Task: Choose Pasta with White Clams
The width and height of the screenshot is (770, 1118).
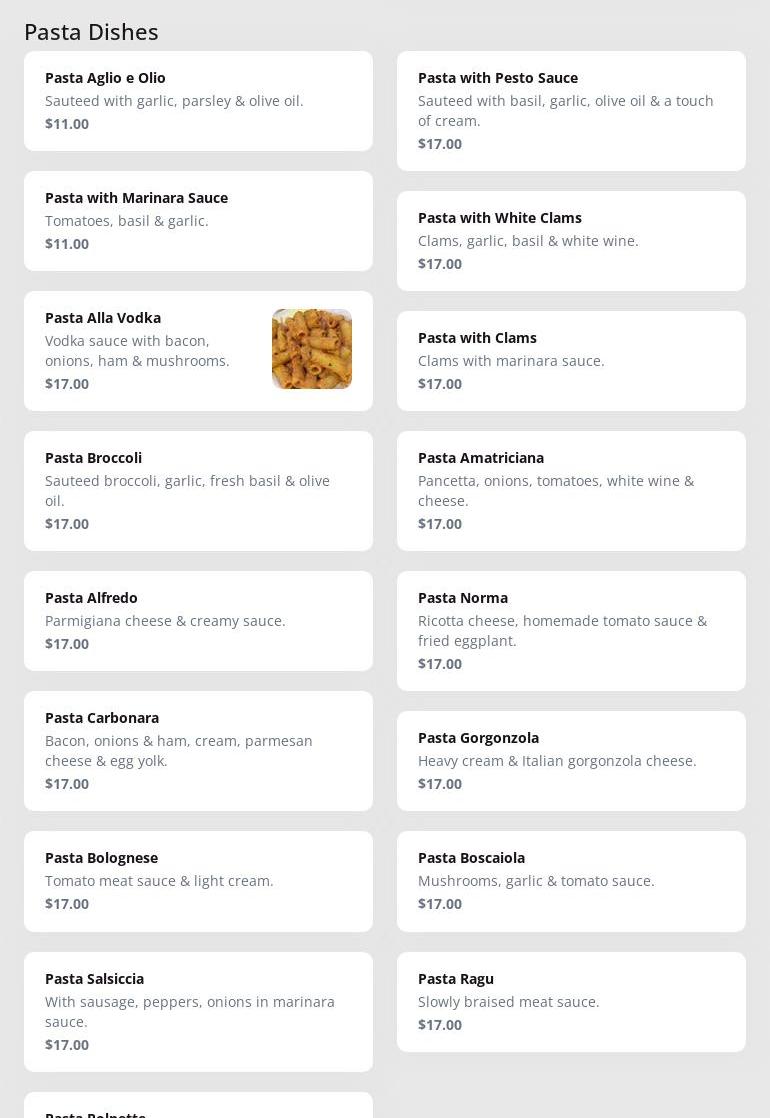Action: tap(571, 241)
